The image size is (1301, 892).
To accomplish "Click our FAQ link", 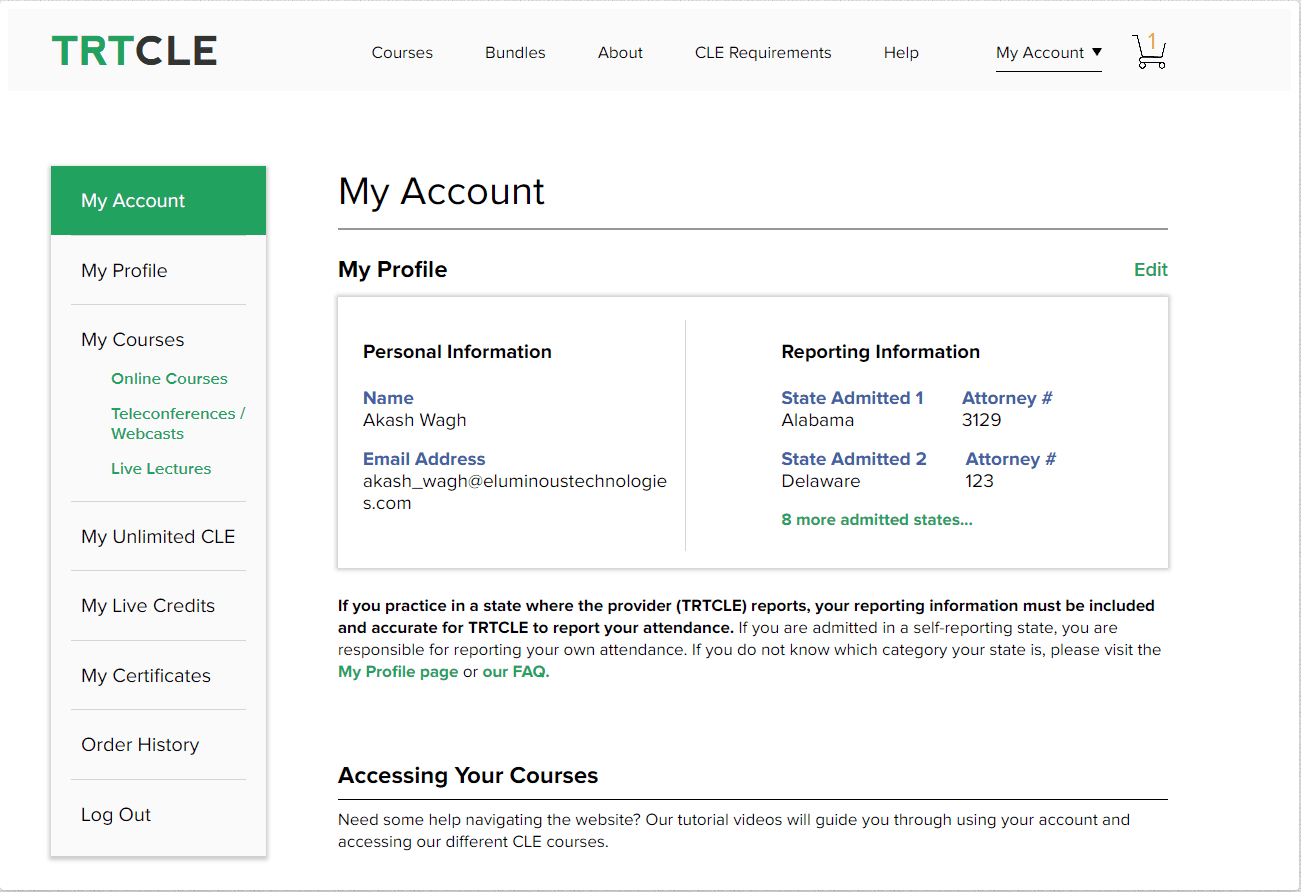I will tap(514, 671).
